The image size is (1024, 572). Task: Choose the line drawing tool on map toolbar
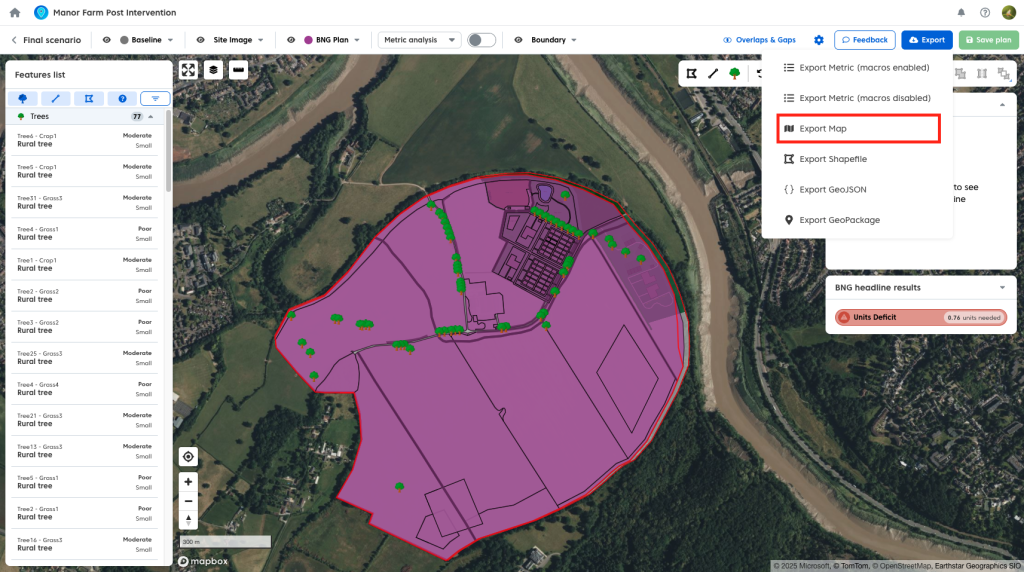point(713,73)
